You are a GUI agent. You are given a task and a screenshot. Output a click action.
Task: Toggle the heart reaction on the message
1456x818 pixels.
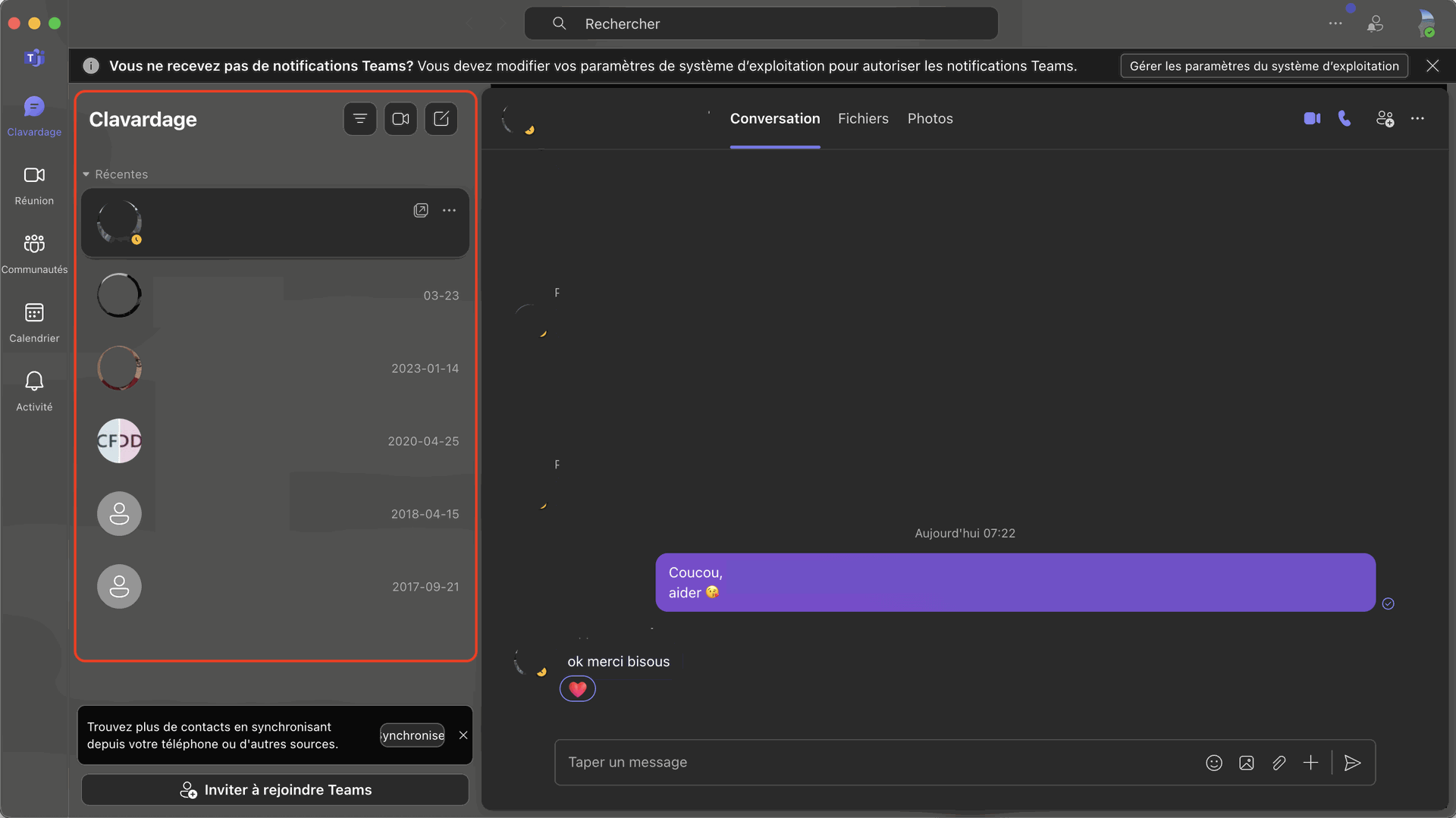[x=578, y=689]
